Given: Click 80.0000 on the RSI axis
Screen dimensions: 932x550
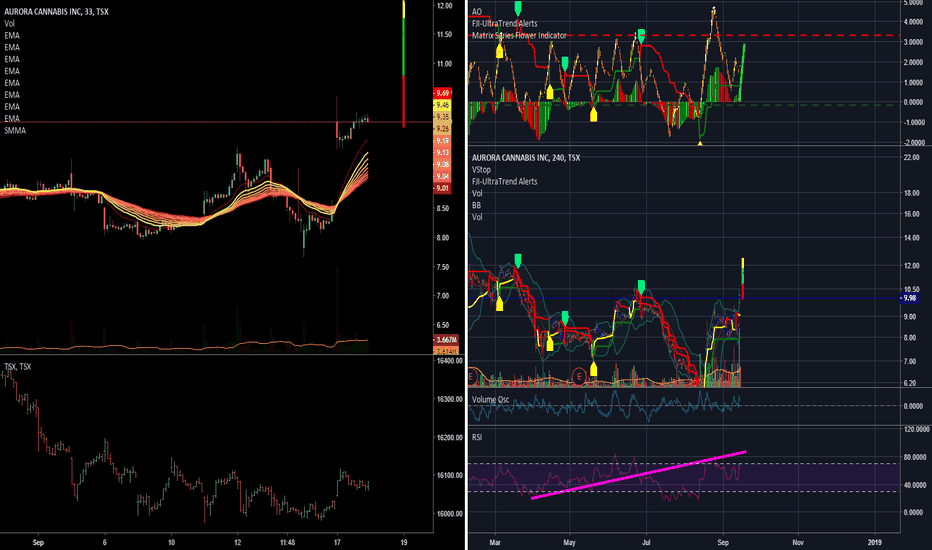Looking at the screenshot, I should coord(914,457).
